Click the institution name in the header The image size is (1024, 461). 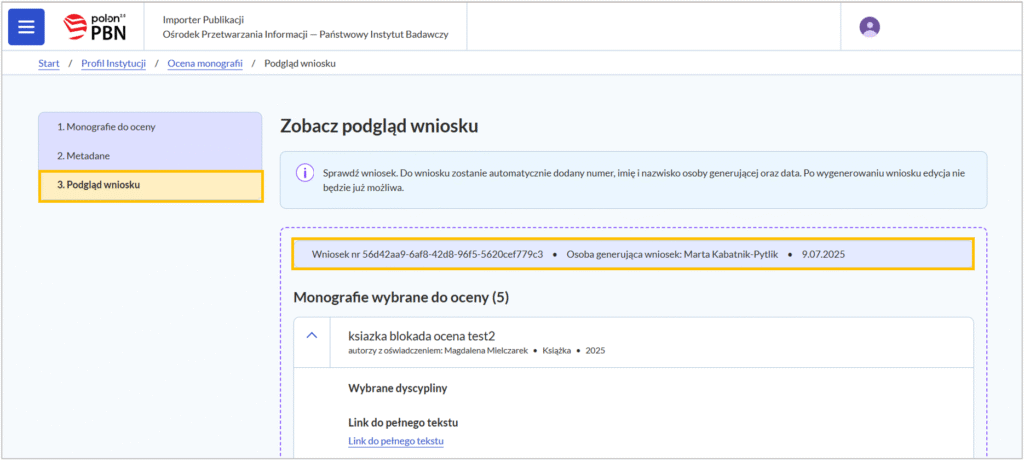tap(305, 34)
